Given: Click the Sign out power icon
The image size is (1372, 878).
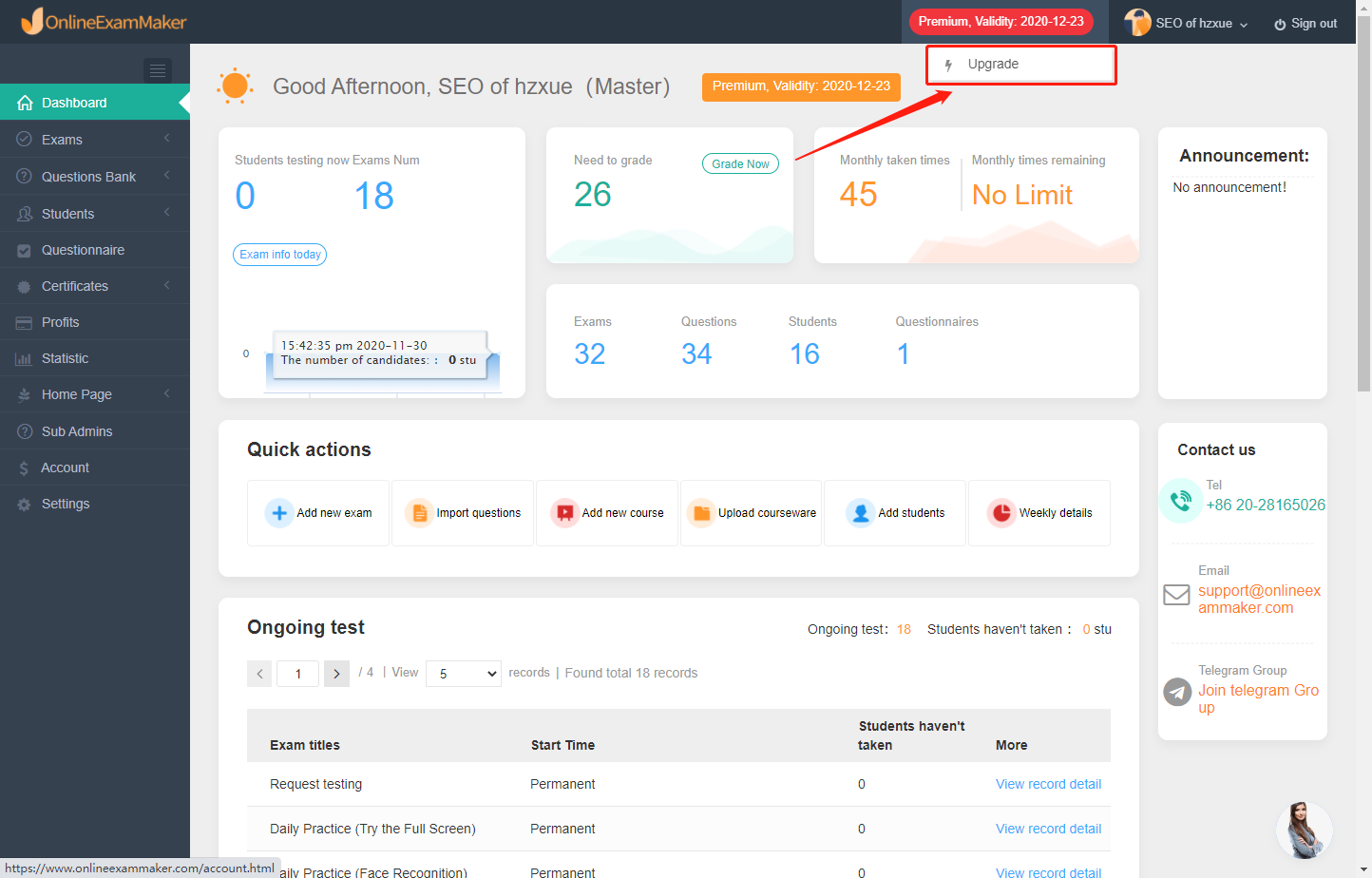Looking at the screenshot, I should point(1280,24).
